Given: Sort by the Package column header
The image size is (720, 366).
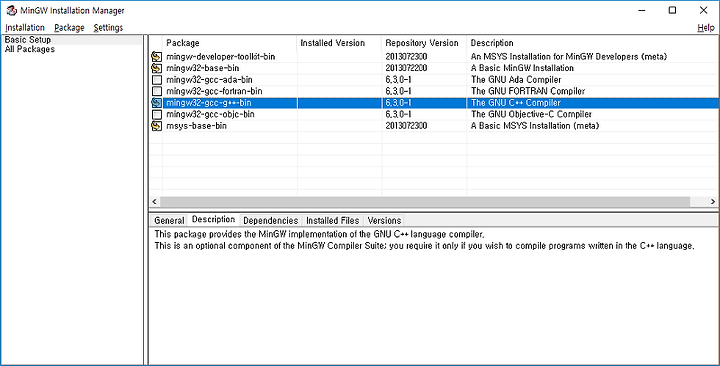Looking at the screenshot, I should [x=230, y=43].
